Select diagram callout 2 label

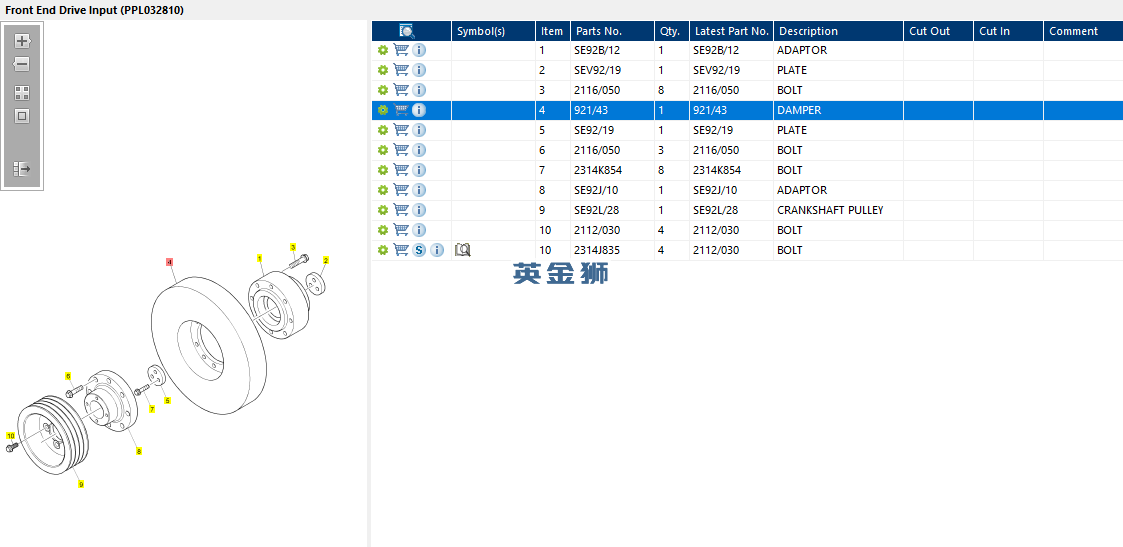coord(326,260)
